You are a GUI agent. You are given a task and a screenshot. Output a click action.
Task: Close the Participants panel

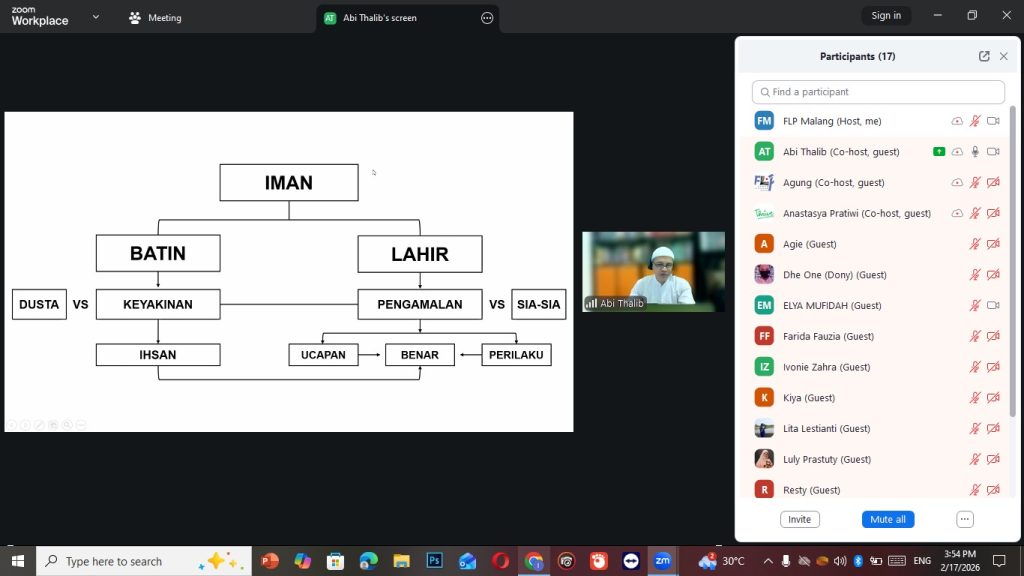(x=1004, y=56)
